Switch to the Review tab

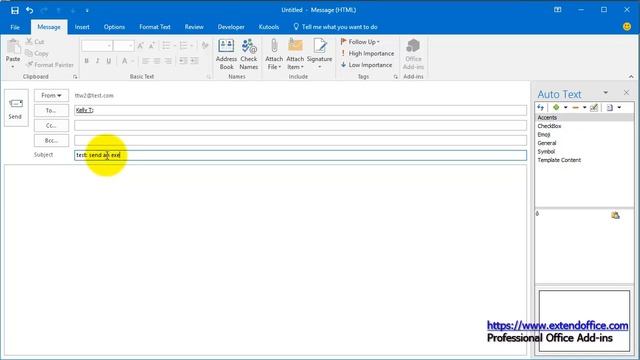(x=194, y=27)
